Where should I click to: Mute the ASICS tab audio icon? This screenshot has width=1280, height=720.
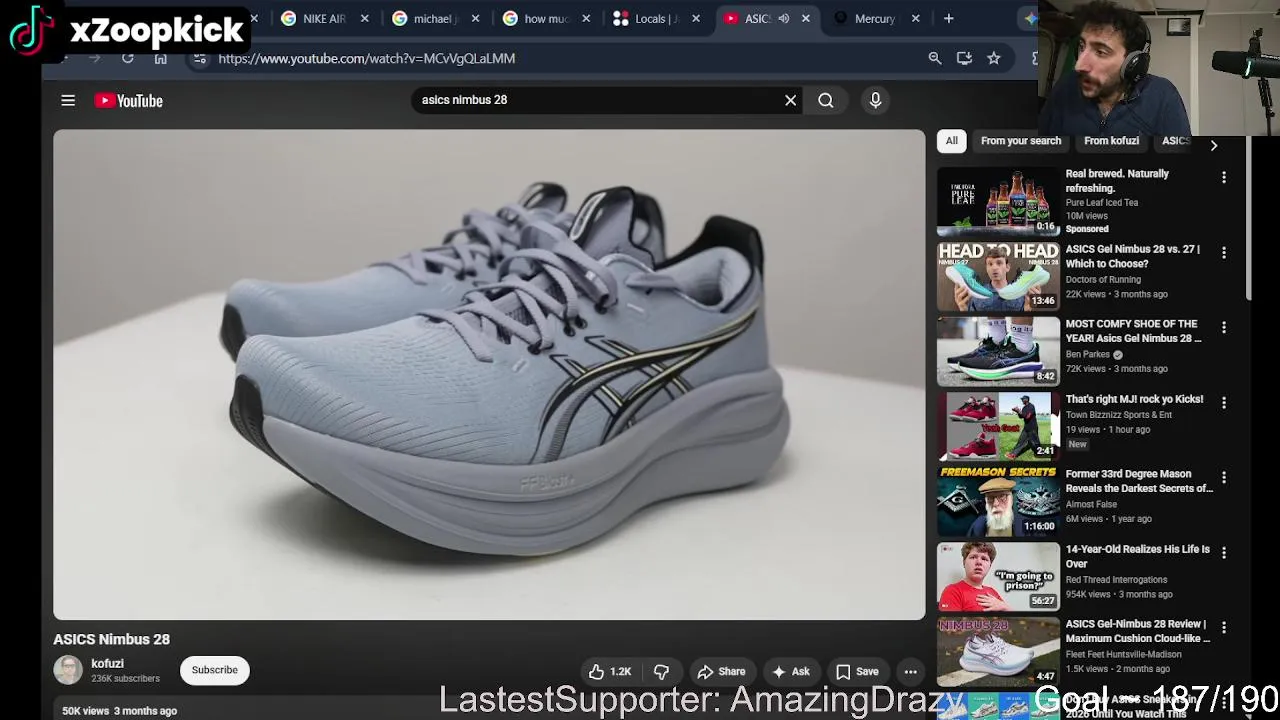pyautogui.click(x=784, y=18)
